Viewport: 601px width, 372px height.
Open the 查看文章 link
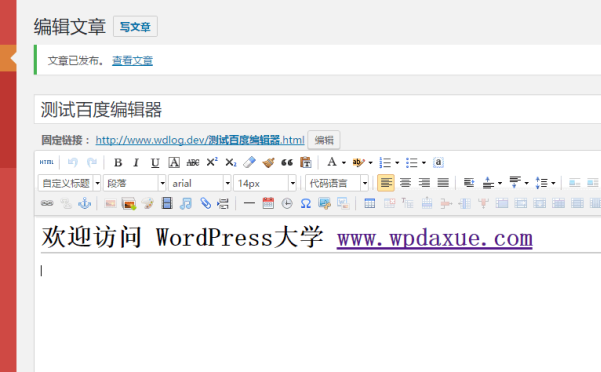tap(132, 61)
